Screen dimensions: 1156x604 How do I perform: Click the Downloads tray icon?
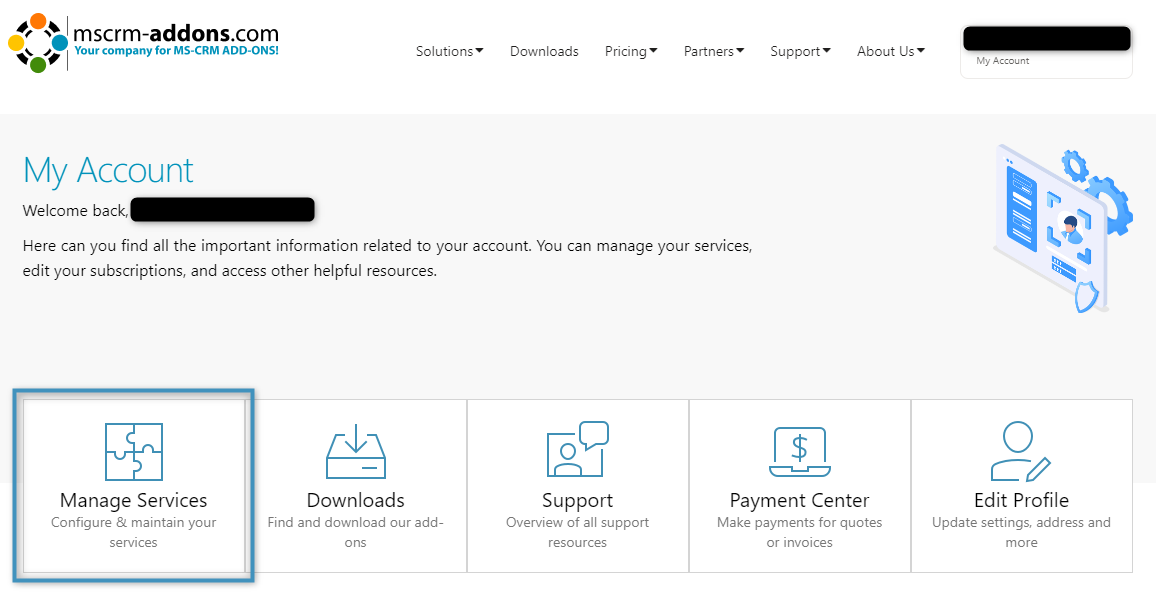[x=355, y=451]
